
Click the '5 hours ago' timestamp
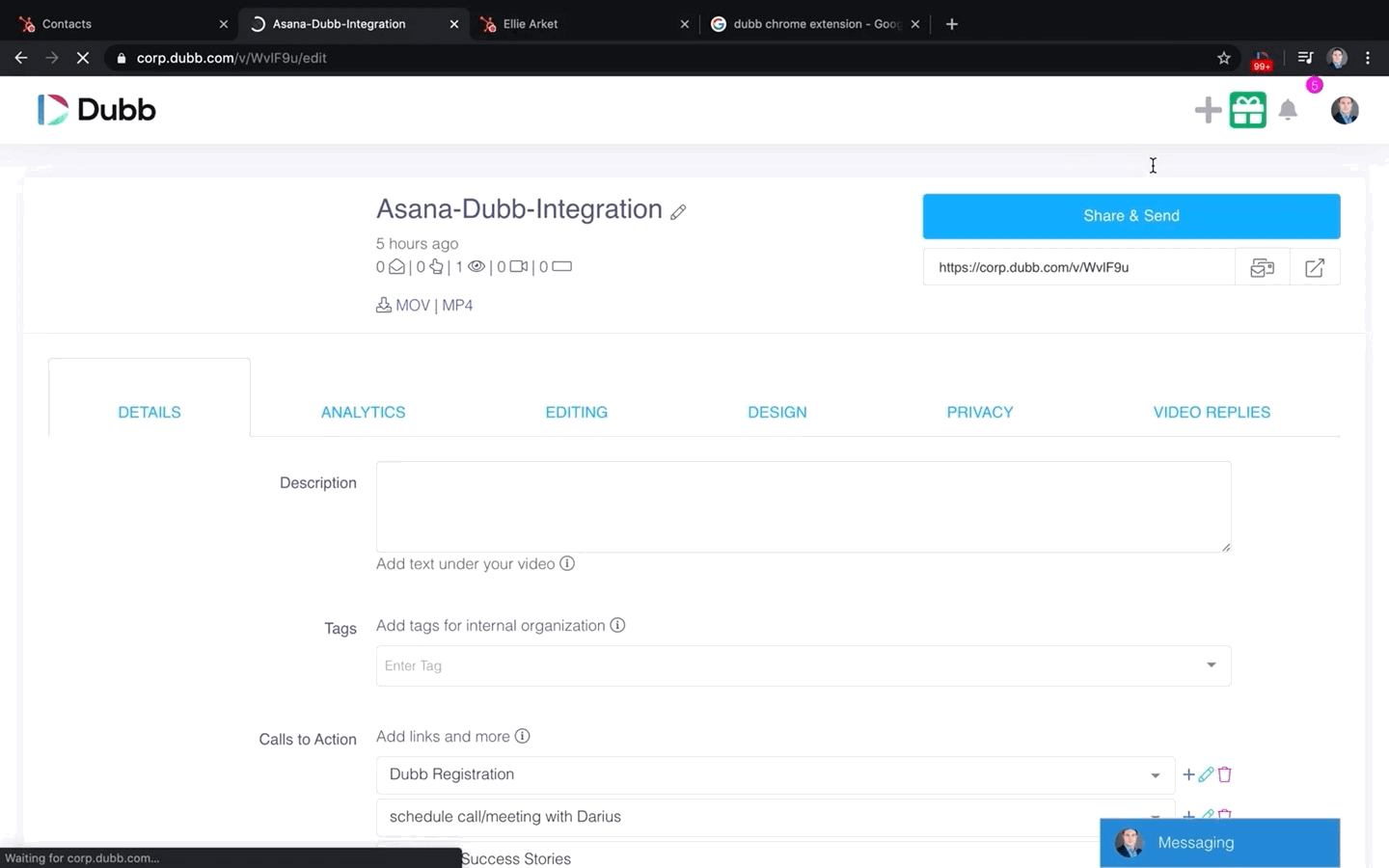(x=417, y=244)
